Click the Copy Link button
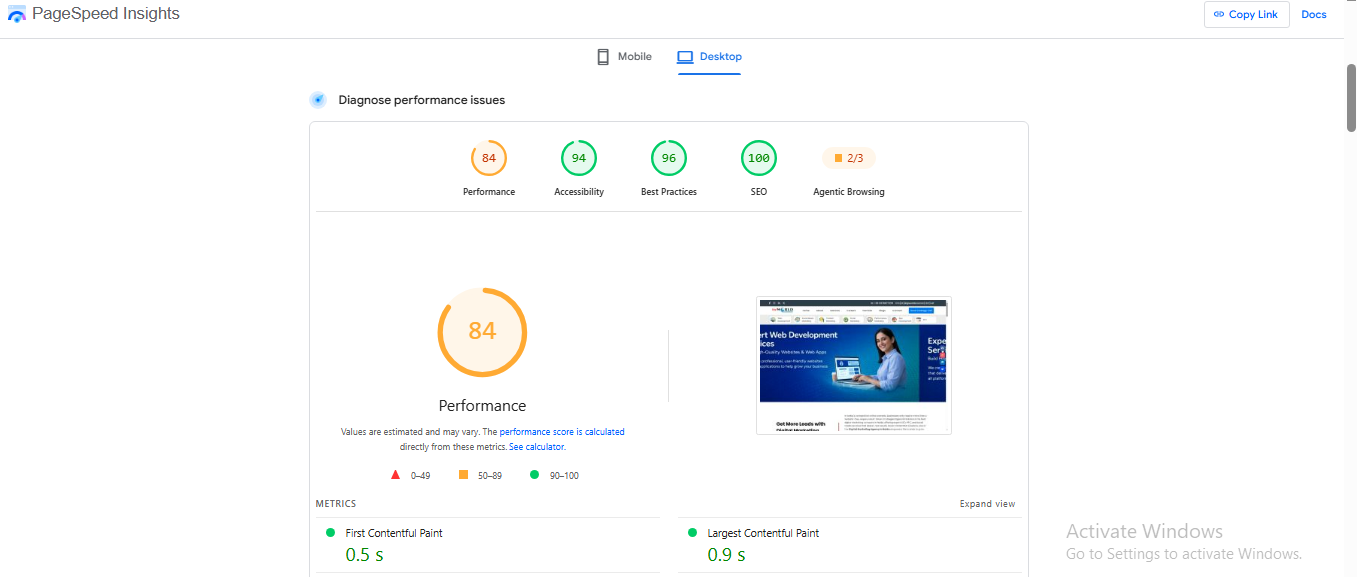Image resolution: width=1357 pixels, height=577 pixels. [1246, 14]
